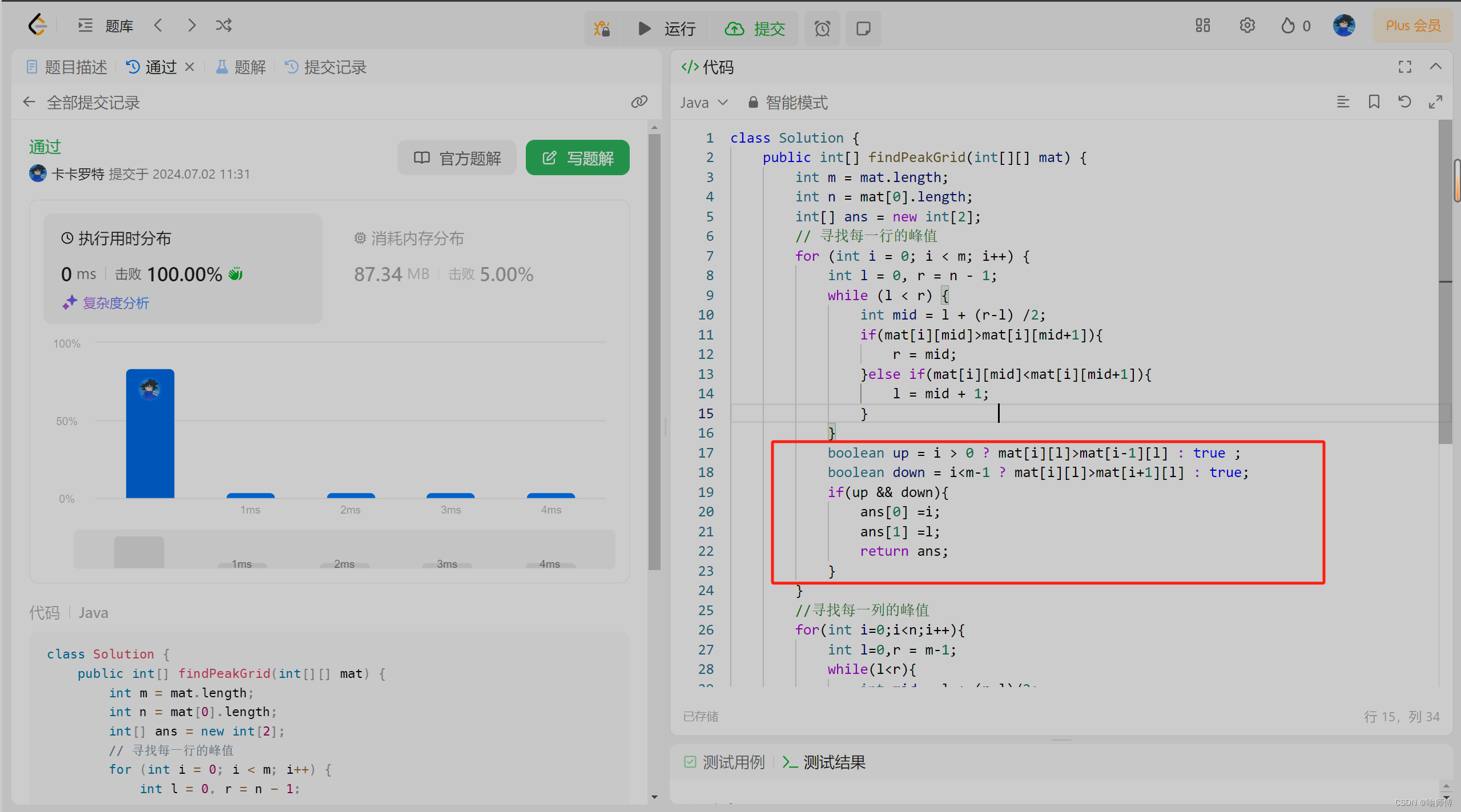Image resolution: width=1461 pixels, height=812 pixels.
Task: Click the 2ms distribution bar
Action: point(351,495)
